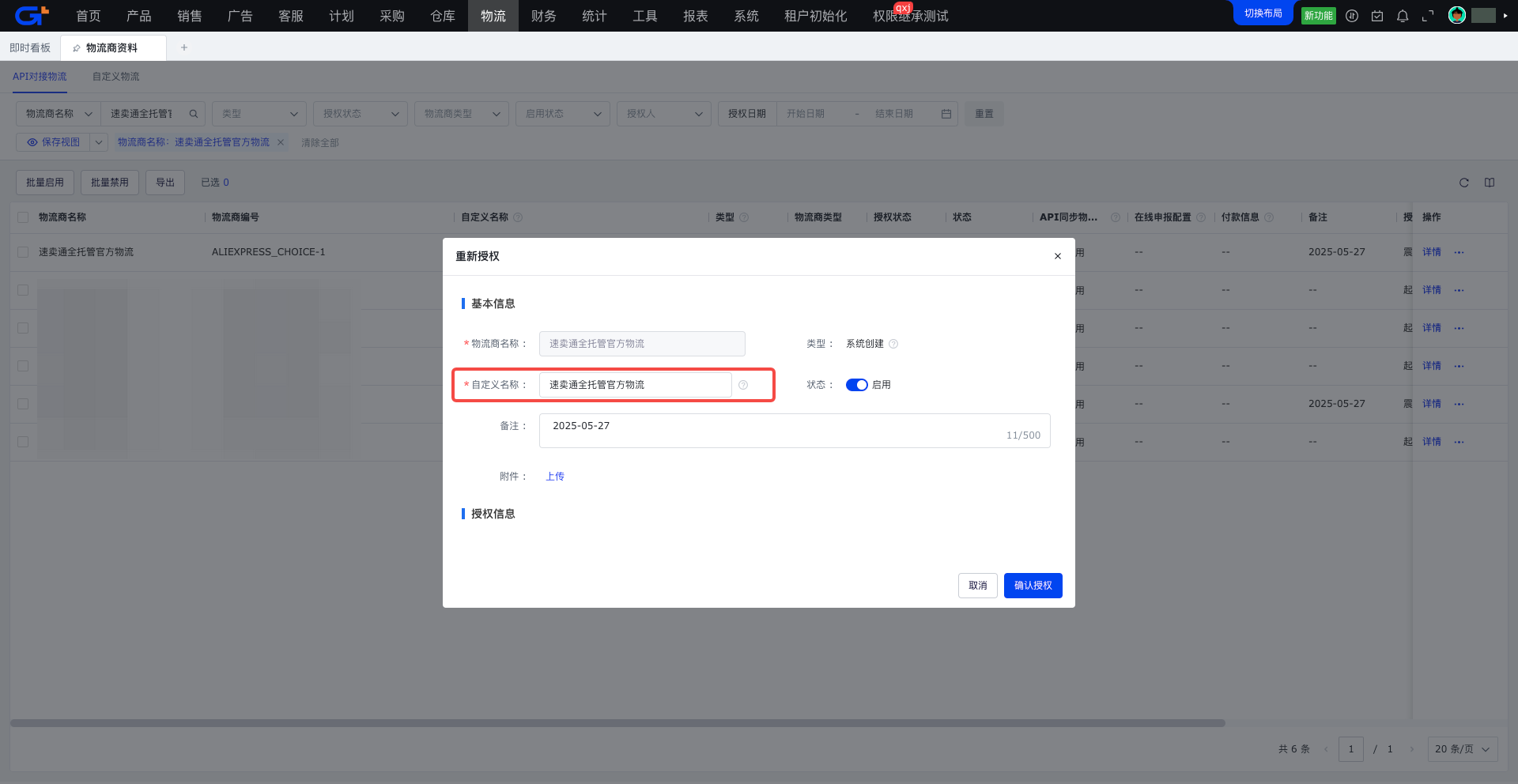Check the fifth table row checkbox
Screen dimensions: 1518x784
23,404
